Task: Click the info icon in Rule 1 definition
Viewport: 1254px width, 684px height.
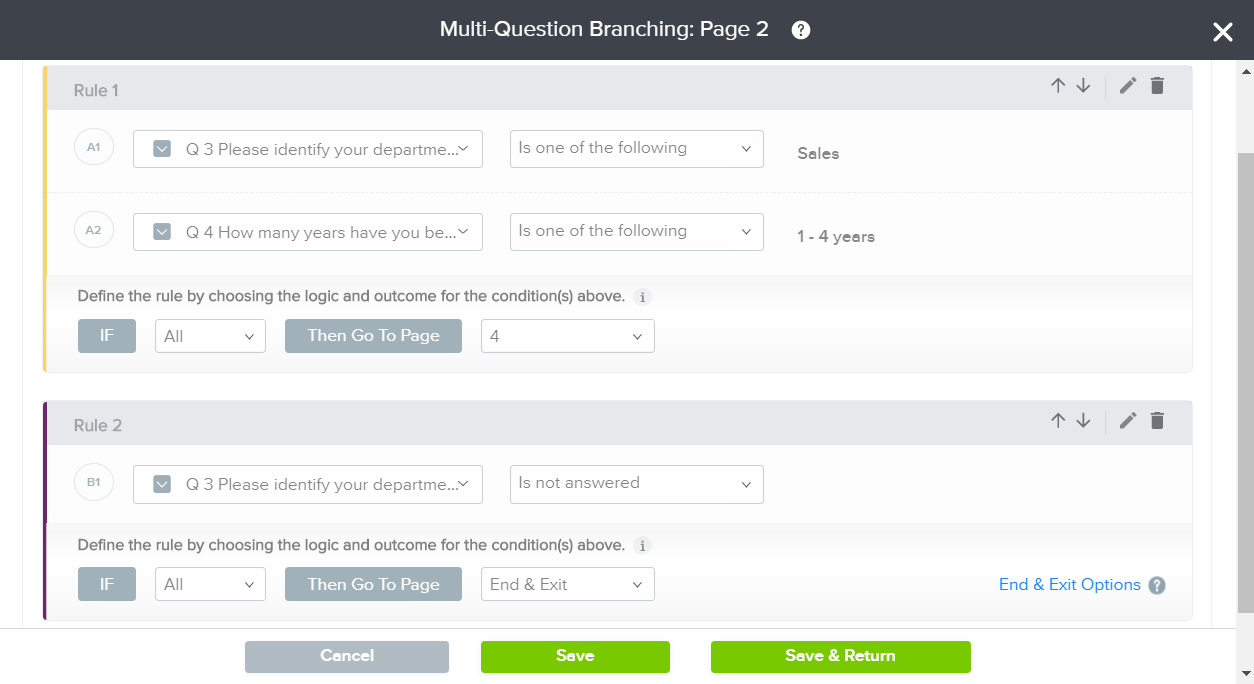Action: tap(643, 297)
